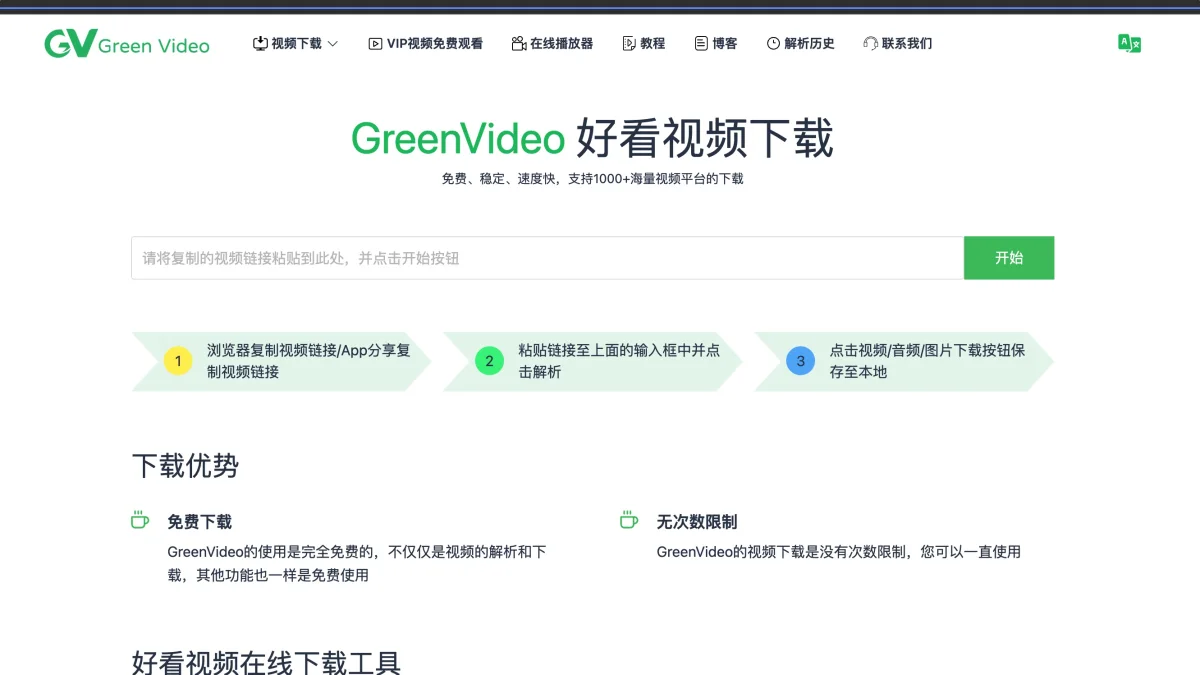Click the 下载优势 section heading
1200x675 pixels.
[185, 466]
